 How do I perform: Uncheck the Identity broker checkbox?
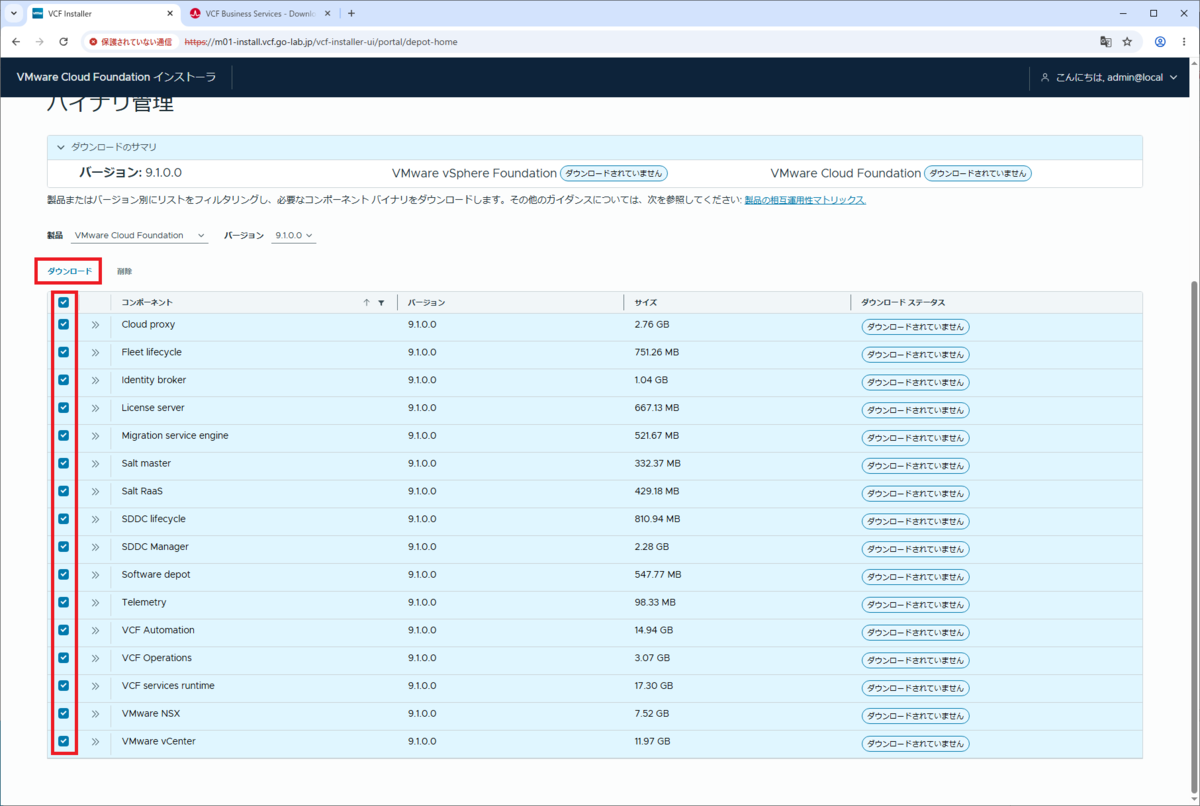[63, 380]
